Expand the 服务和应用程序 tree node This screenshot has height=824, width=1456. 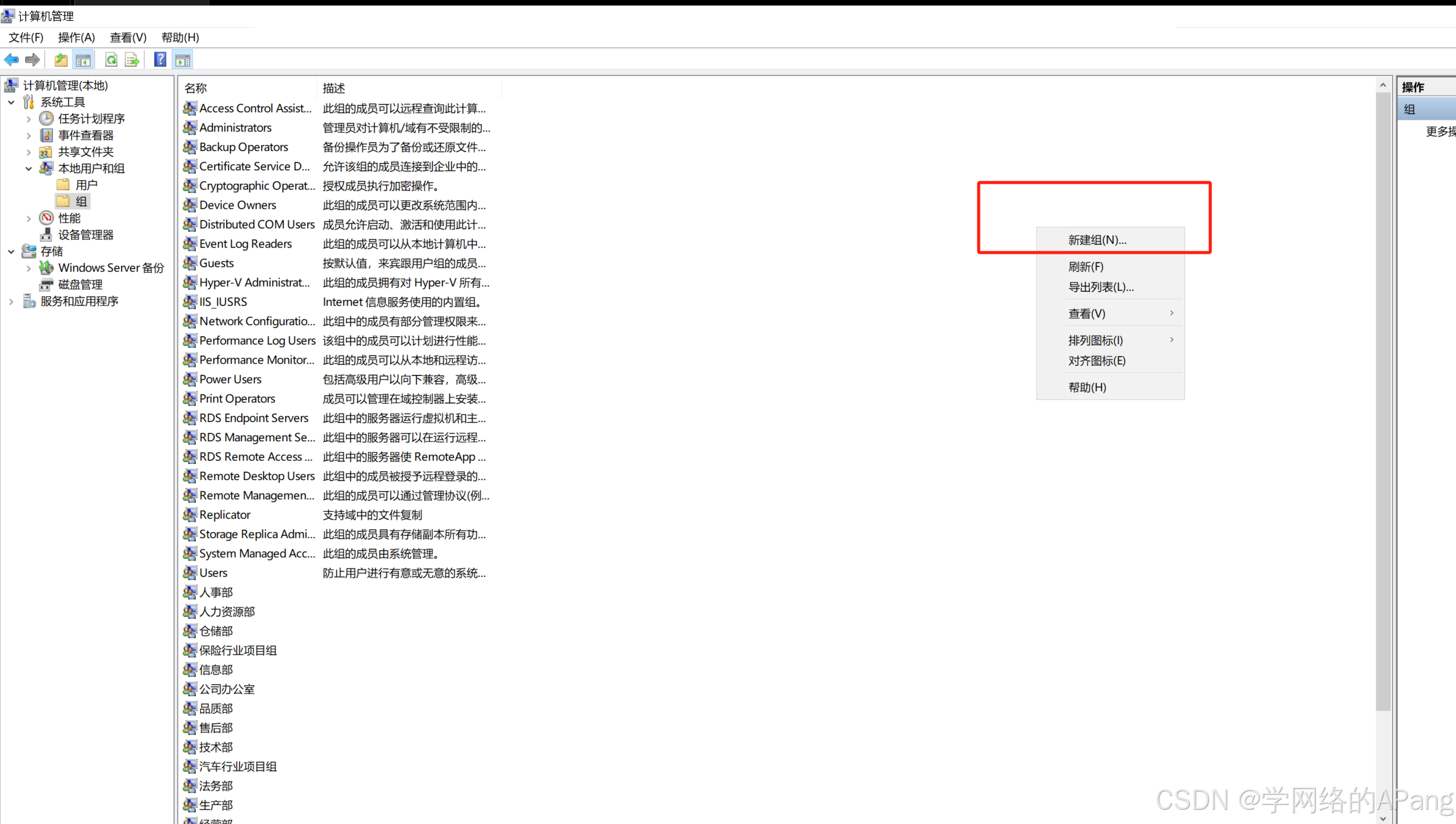pos(11,301)
